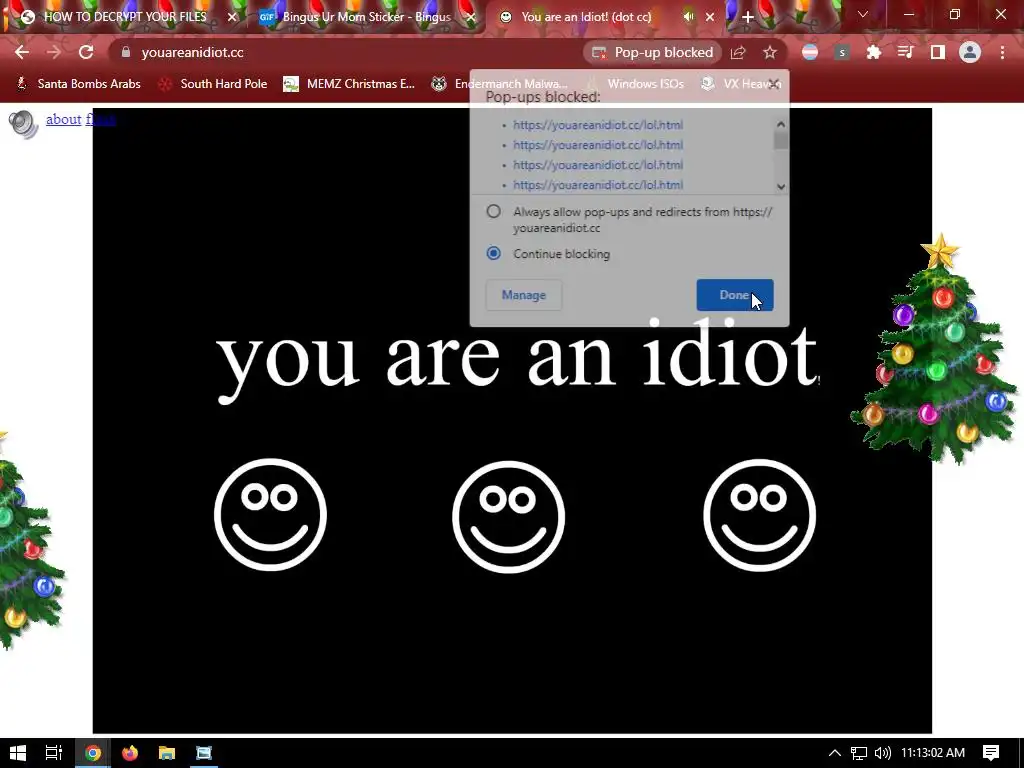Click the striped flag extension icon
1024x768 pixels.
point(810,52)
